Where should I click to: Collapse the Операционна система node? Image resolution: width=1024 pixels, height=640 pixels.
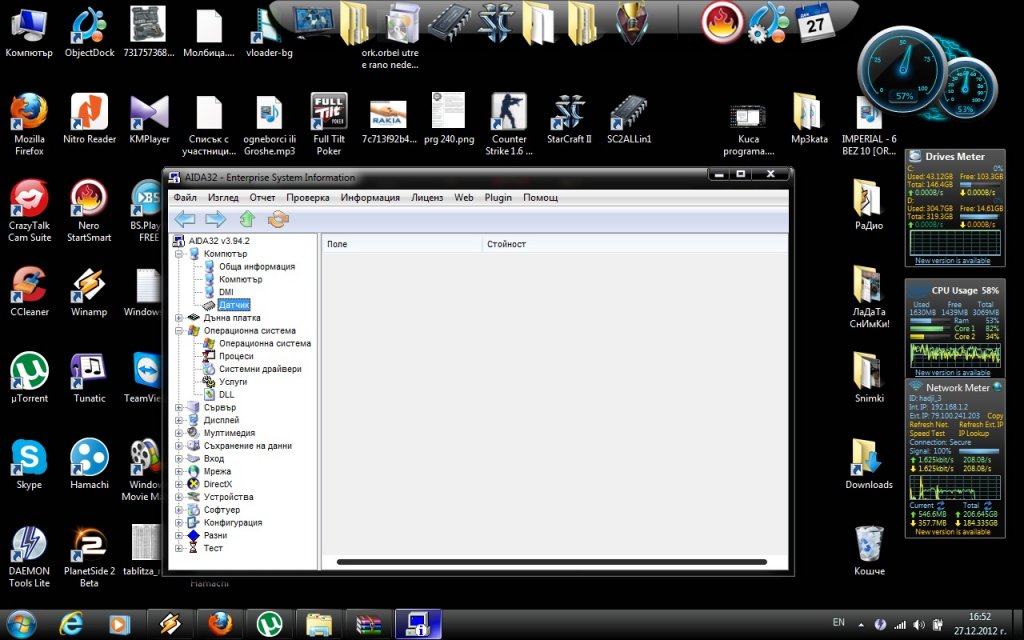179,331
